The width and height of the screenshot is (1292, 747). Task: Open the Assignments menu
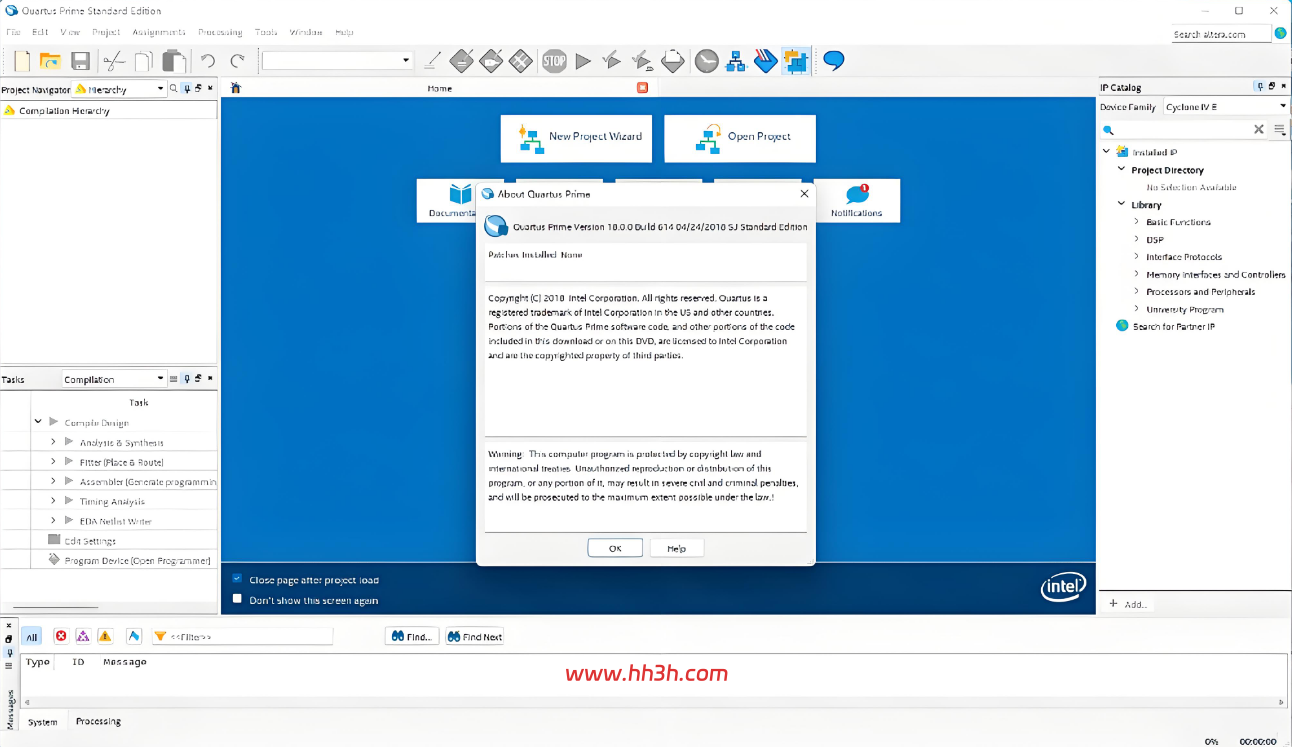click(x=159, y=32)
